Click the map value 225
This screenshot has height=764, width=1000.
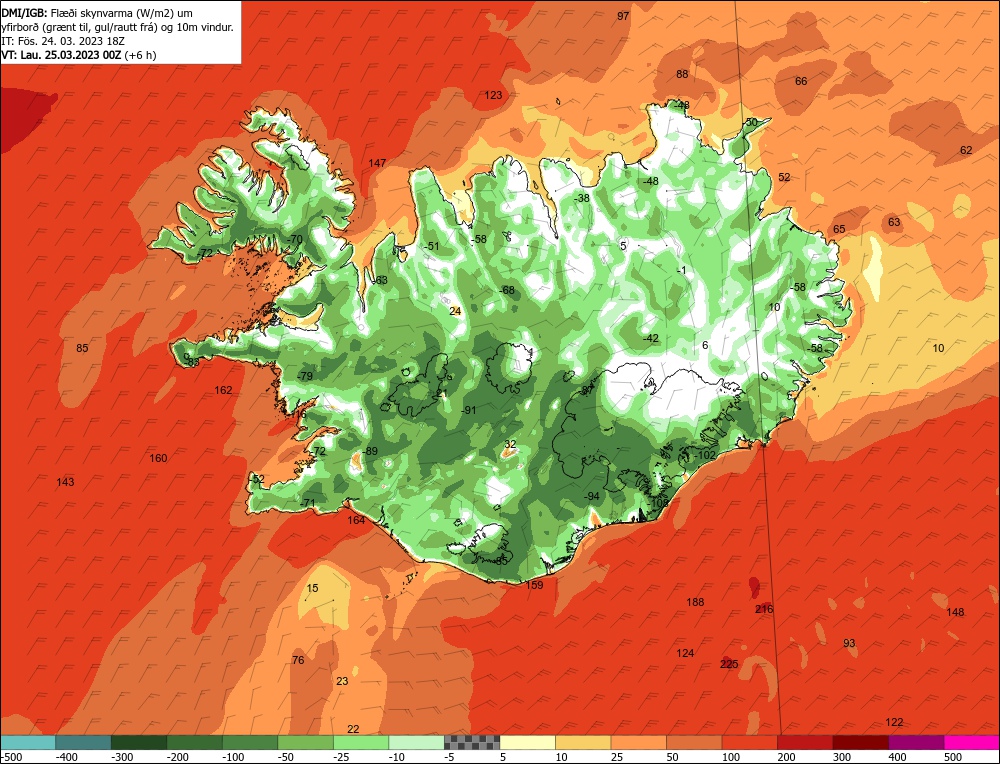[x=729, y=664]
